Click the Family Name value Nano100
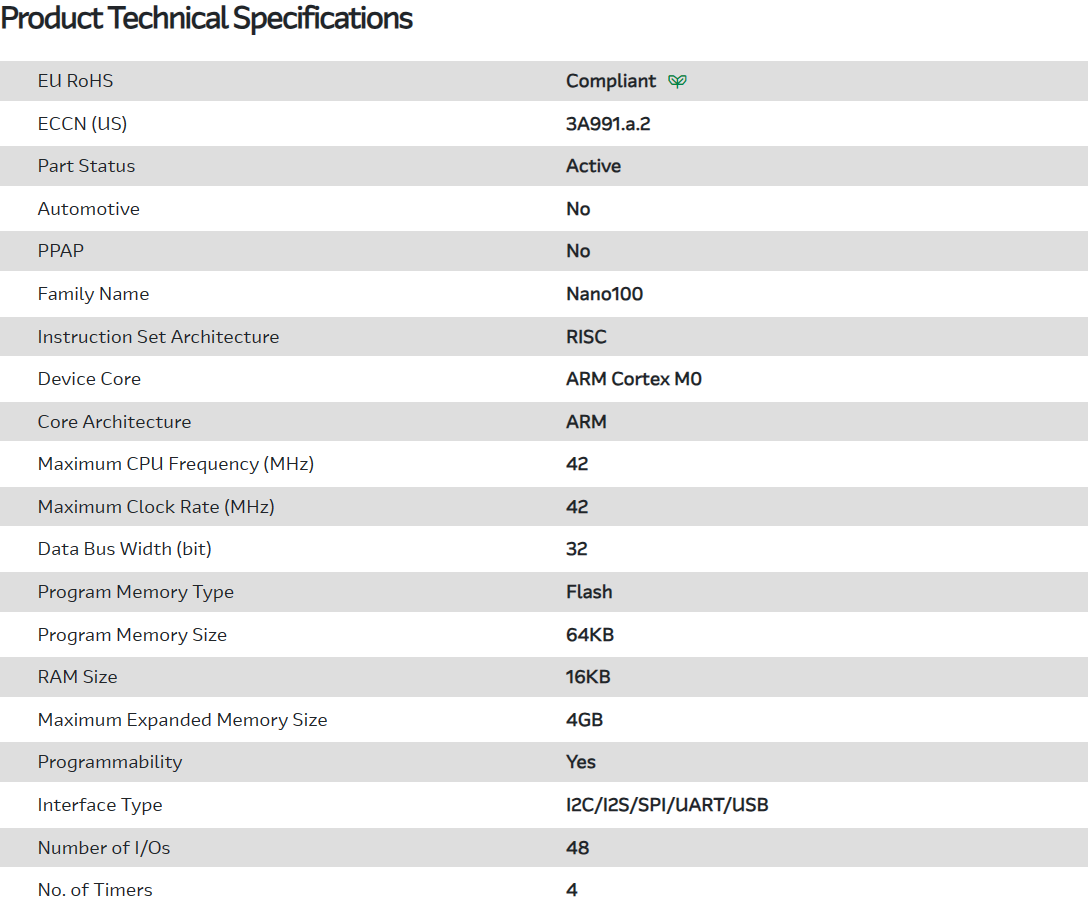This screenshot has width=1088, height=905. (x=604, y=294)
